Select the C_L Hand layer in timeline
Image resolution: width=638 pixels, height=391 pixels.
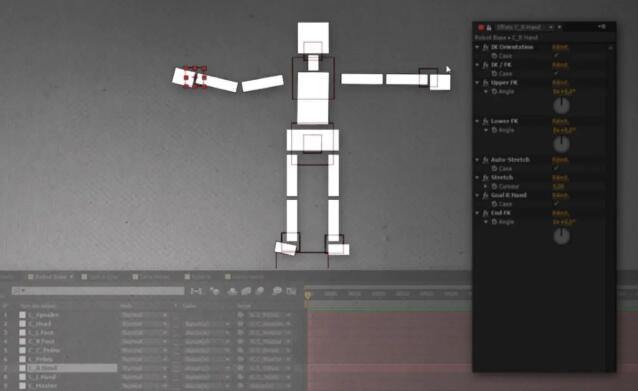click(x=42, y=377)
